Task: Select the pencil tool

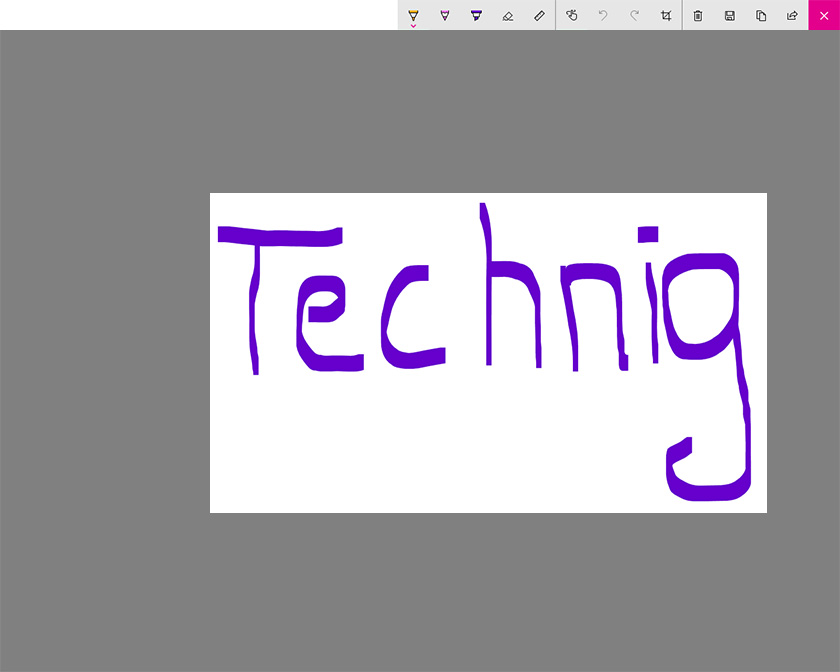Action: click(x=445, y=15)
